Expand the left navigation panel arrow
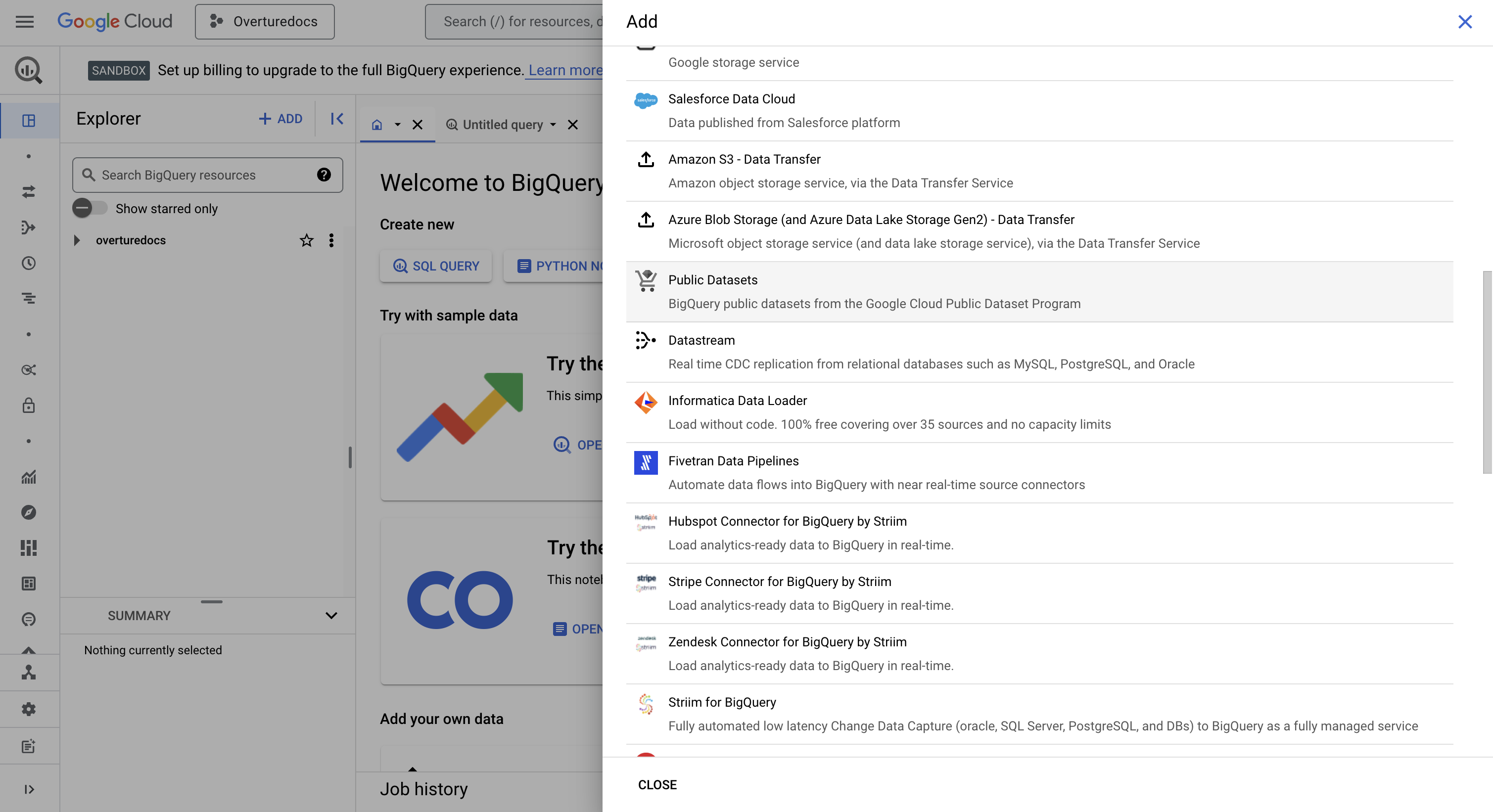The width and height of the screenshot is (1493, 812). (28, 789)
